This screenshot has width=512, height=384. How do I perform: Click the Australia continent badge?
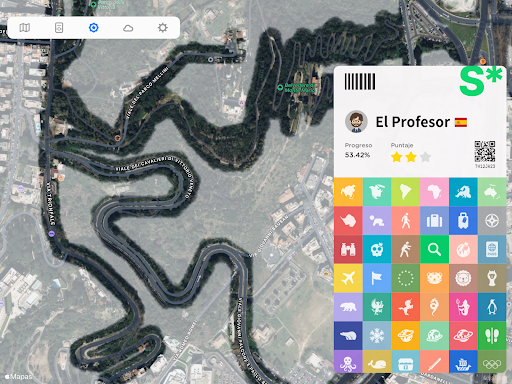point(492,192)
